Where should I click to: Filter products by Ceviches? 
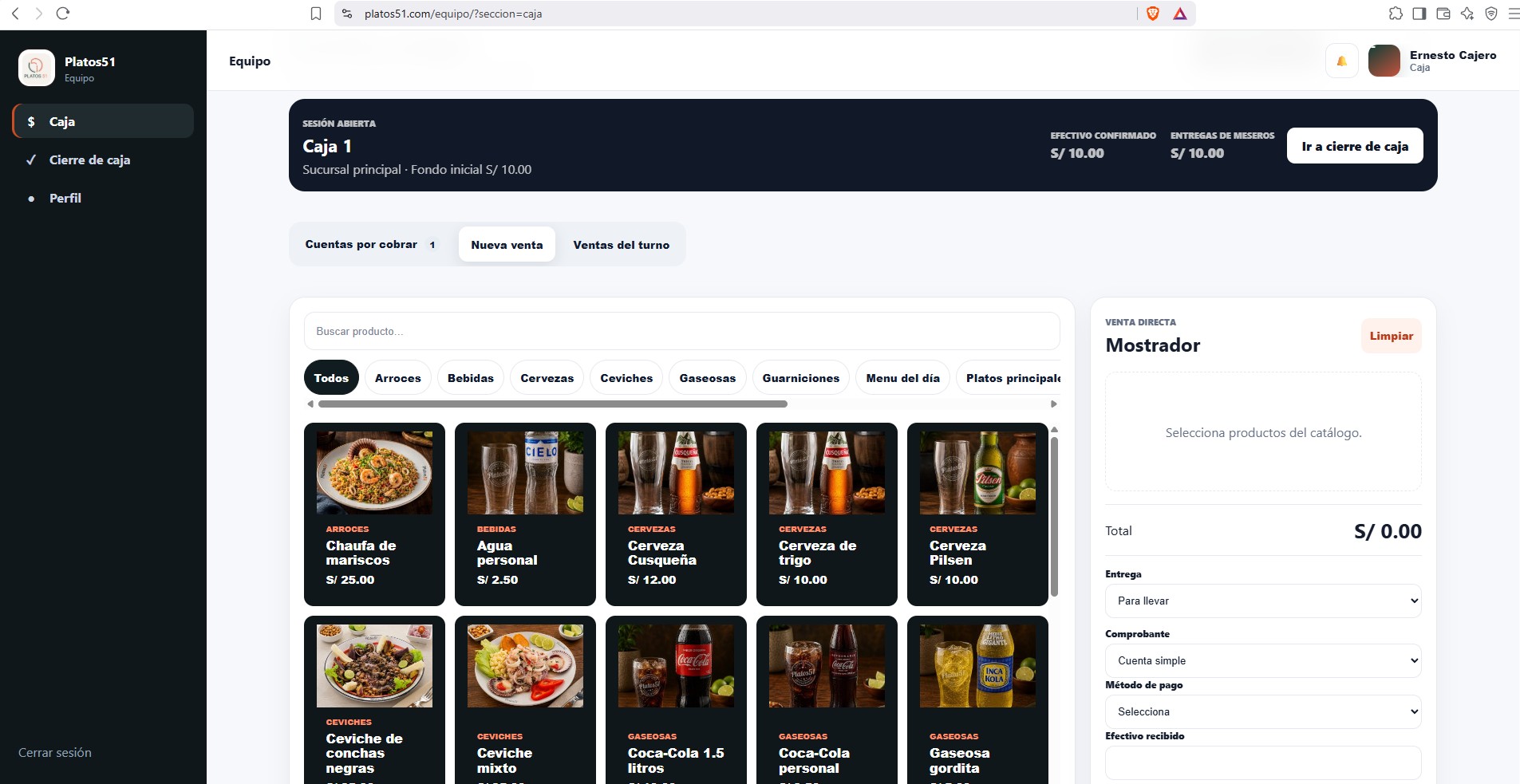pyautogui.click(x=626, y=378)
